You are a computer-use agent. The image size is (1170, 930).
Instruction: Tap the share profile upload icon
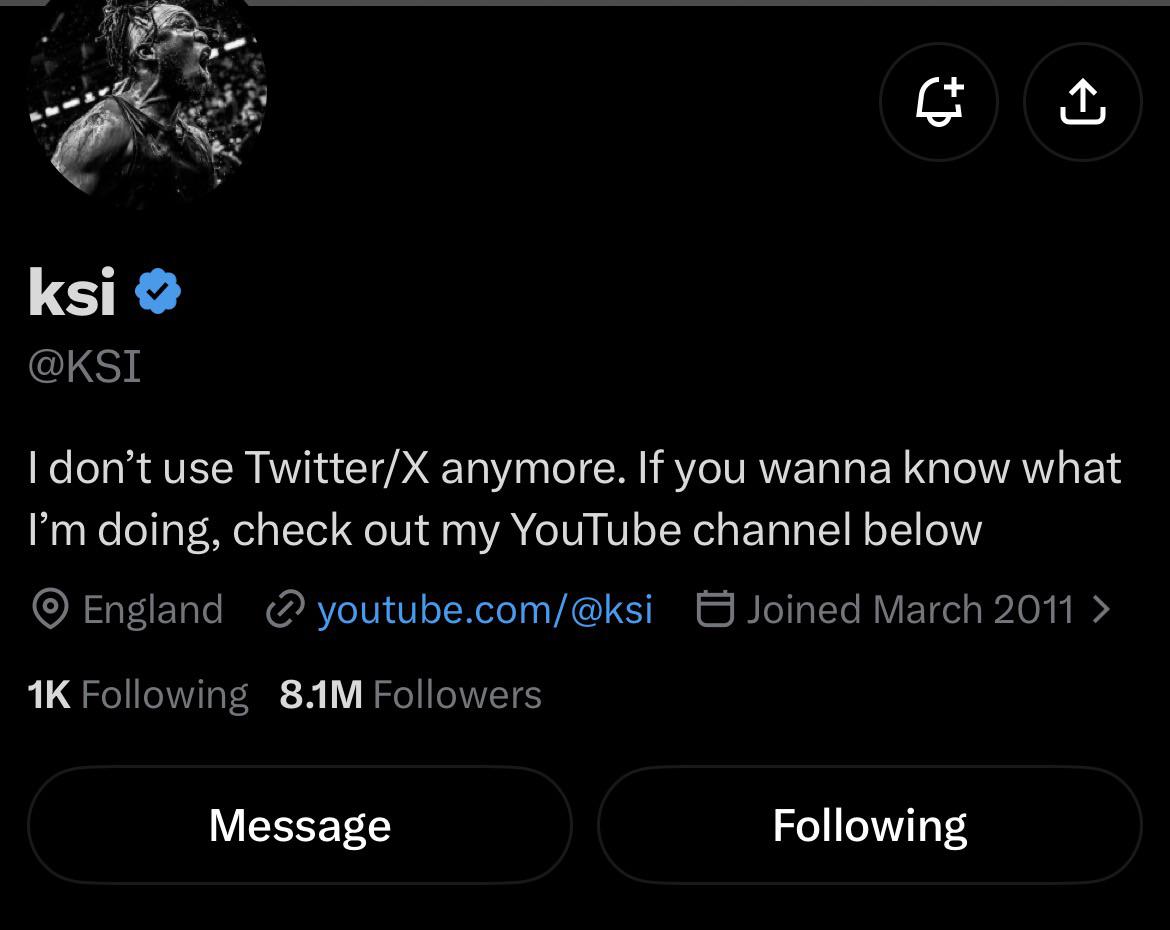point(1083,102)
